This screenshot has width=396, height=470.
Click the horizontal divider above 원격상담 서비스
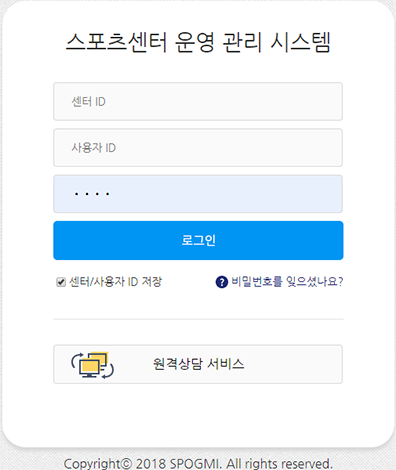pos(198,319)
